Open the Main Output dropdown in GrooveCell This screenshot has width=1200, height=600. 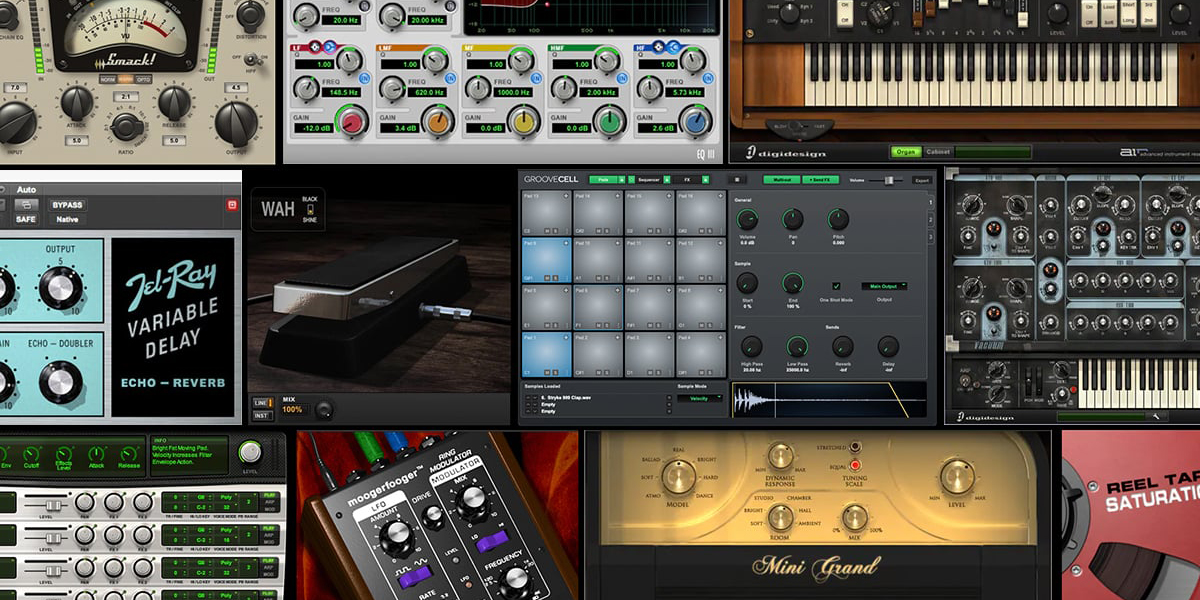click(x=884, y=286)
